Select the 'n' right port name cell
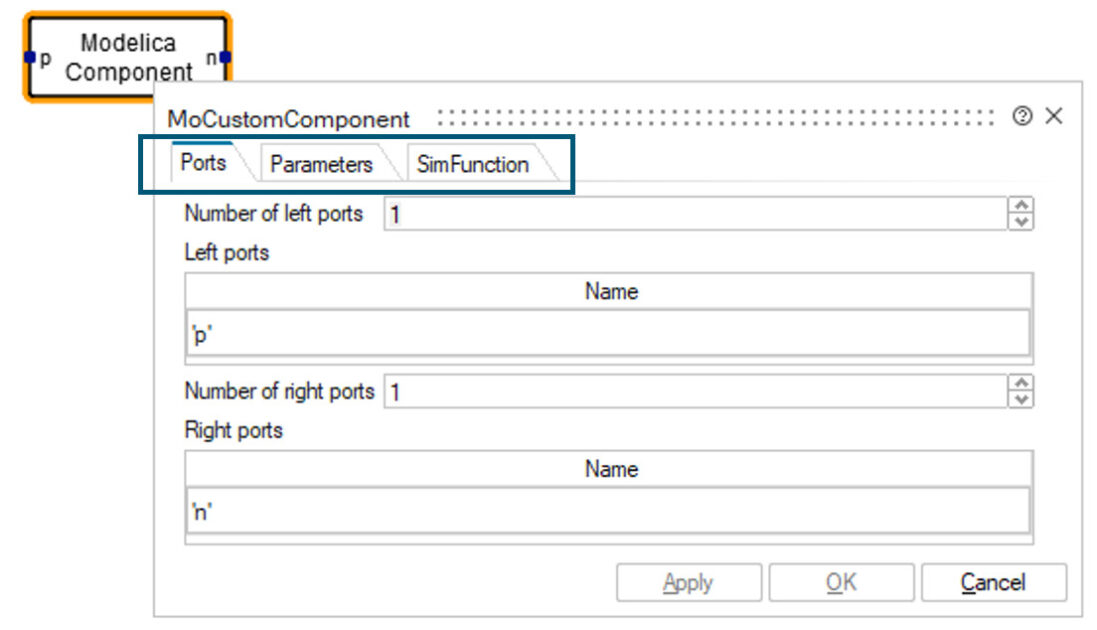This screenshot has width=1097, height=630. (x=608, y=512)
